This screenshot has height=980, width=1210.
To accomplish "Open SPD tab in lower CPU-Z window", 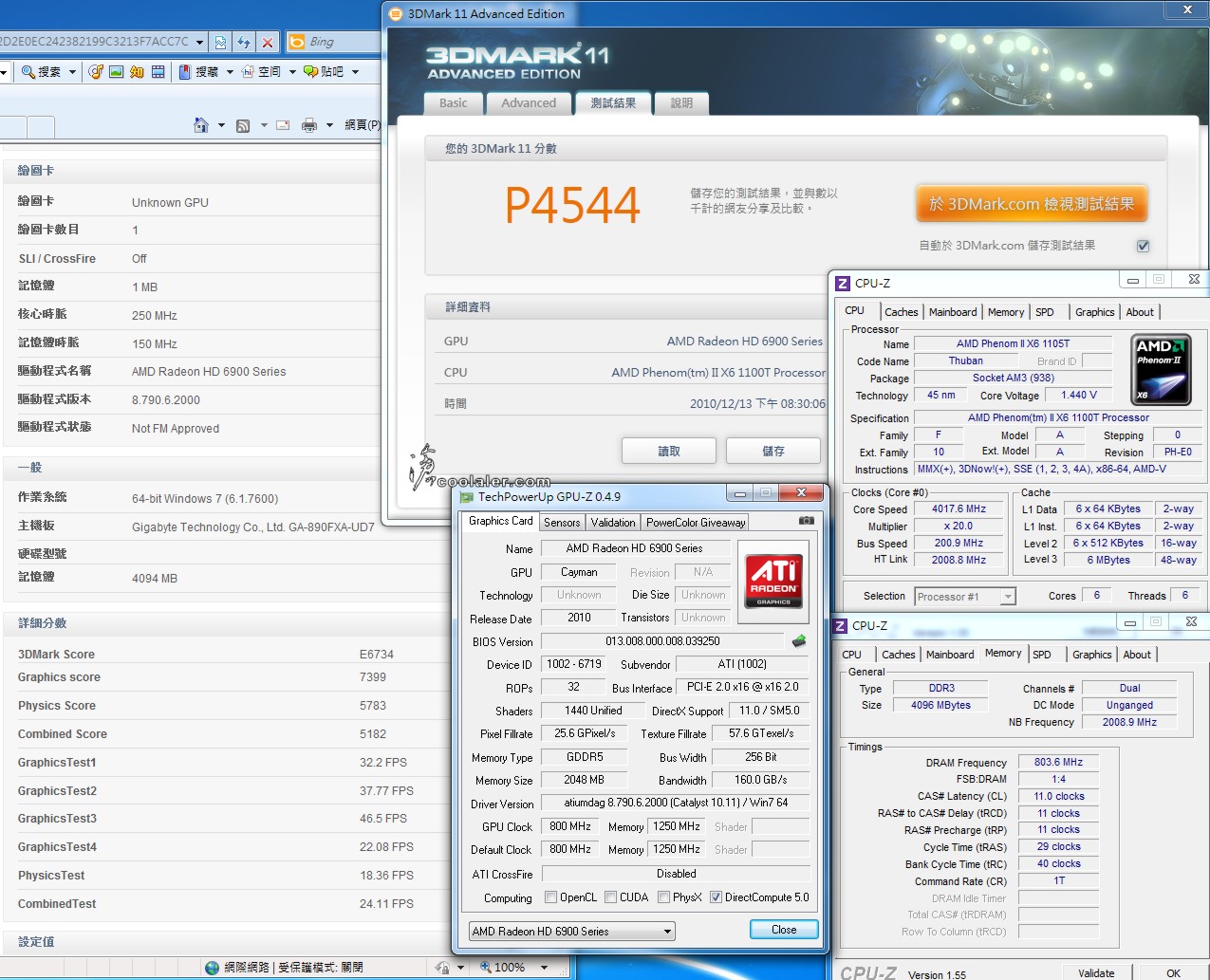I will pos(1042,655).
